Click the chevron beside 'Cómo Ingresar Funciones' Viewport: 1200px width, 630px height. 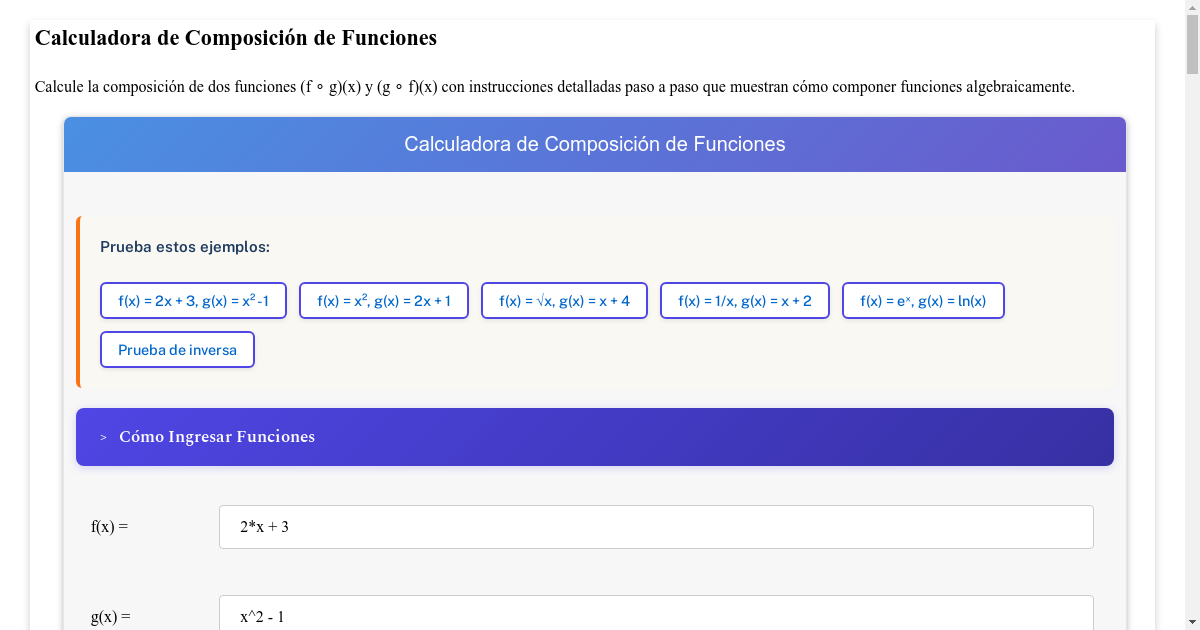point(101,437)
